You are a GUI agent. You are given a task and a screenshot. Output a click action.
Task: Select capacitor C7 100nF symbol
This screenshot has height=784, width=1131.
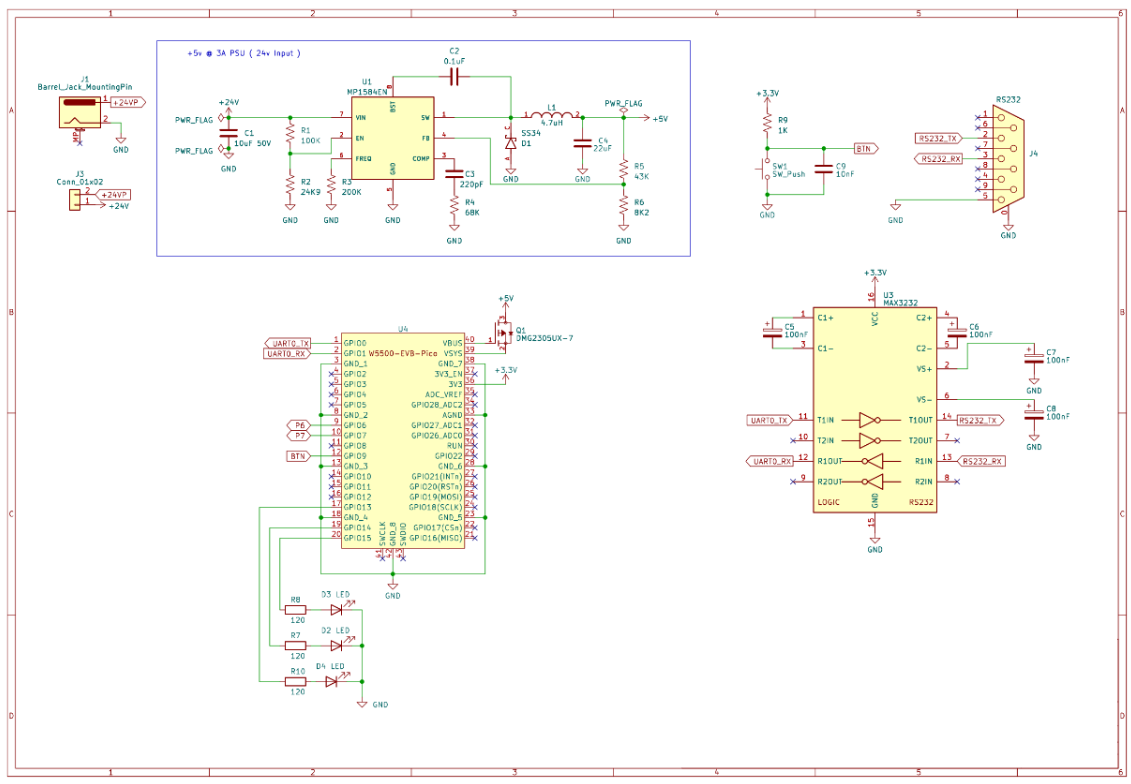point(1034,357)
